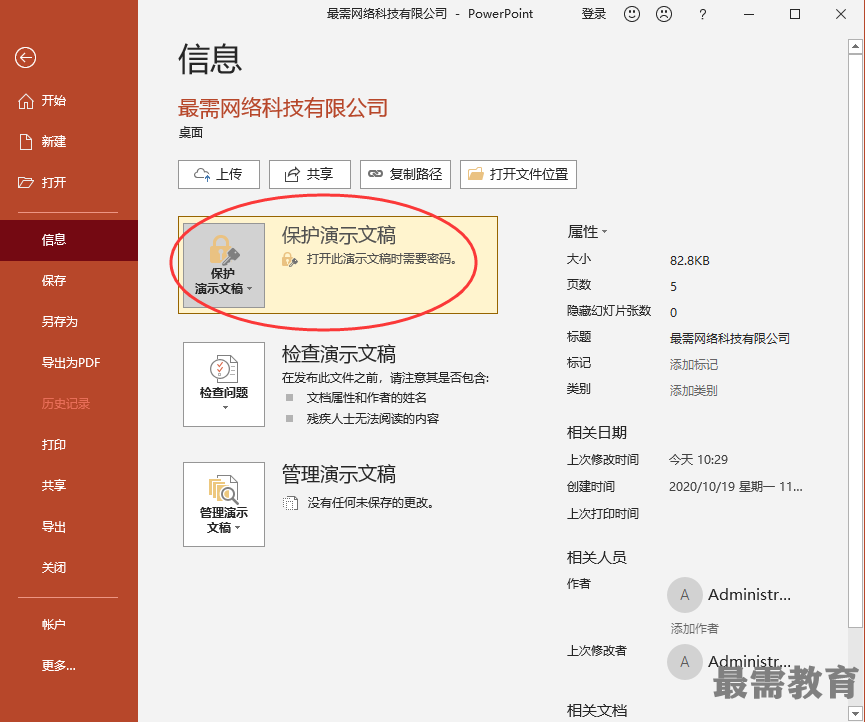Screen dimensions: 865x722
Task: Choose 保存 in the sidebar
Action: coord(69,281)
